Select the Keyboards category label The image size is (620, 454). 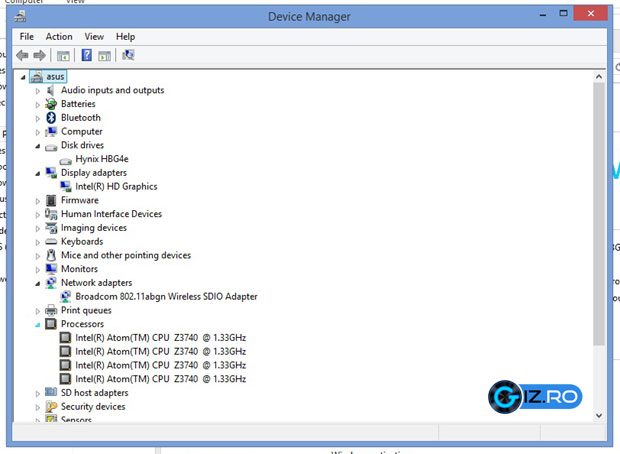(x=82, y=242)
